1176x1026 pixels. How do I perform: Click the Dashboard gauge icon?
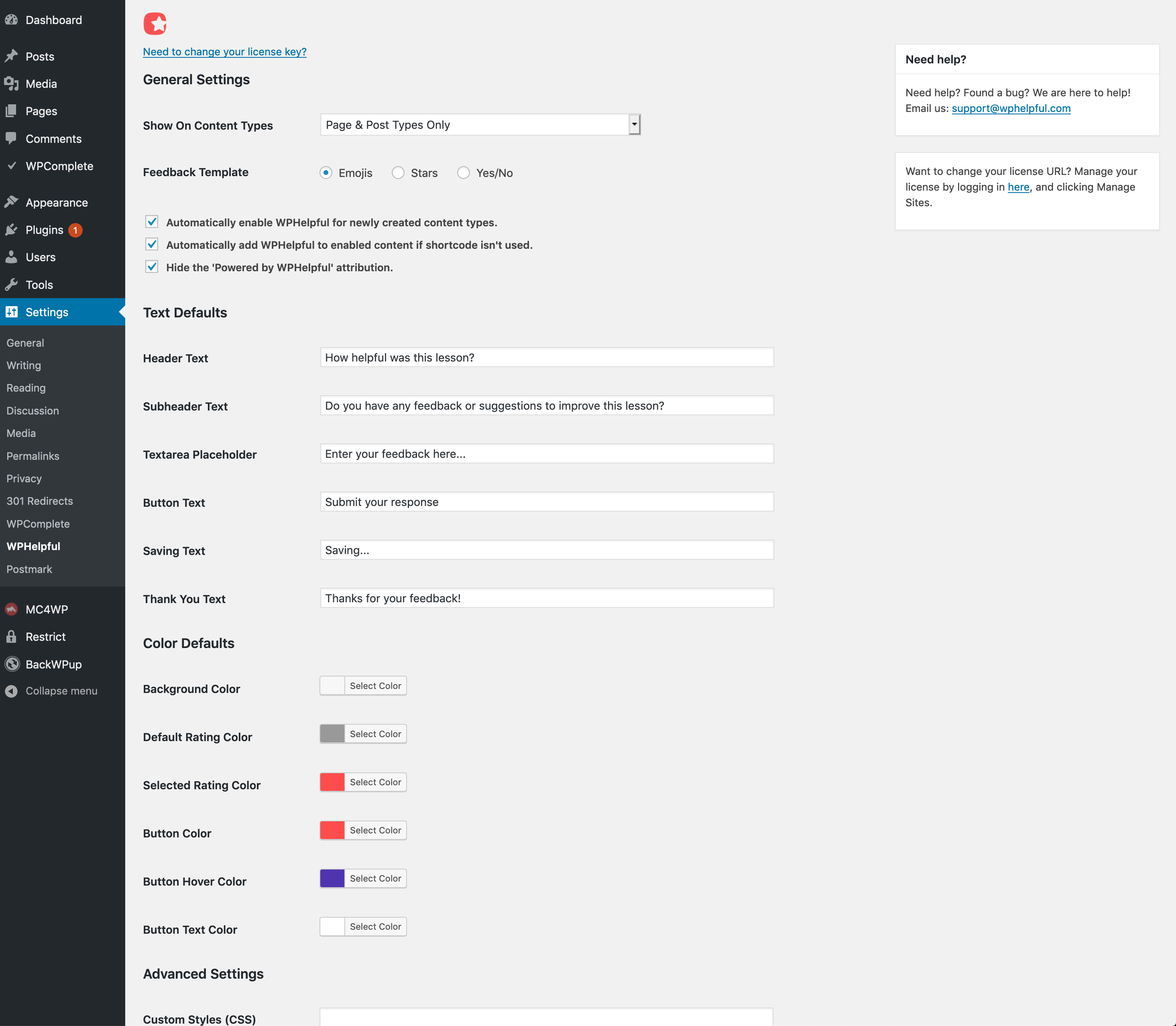[x=12, y=20]
